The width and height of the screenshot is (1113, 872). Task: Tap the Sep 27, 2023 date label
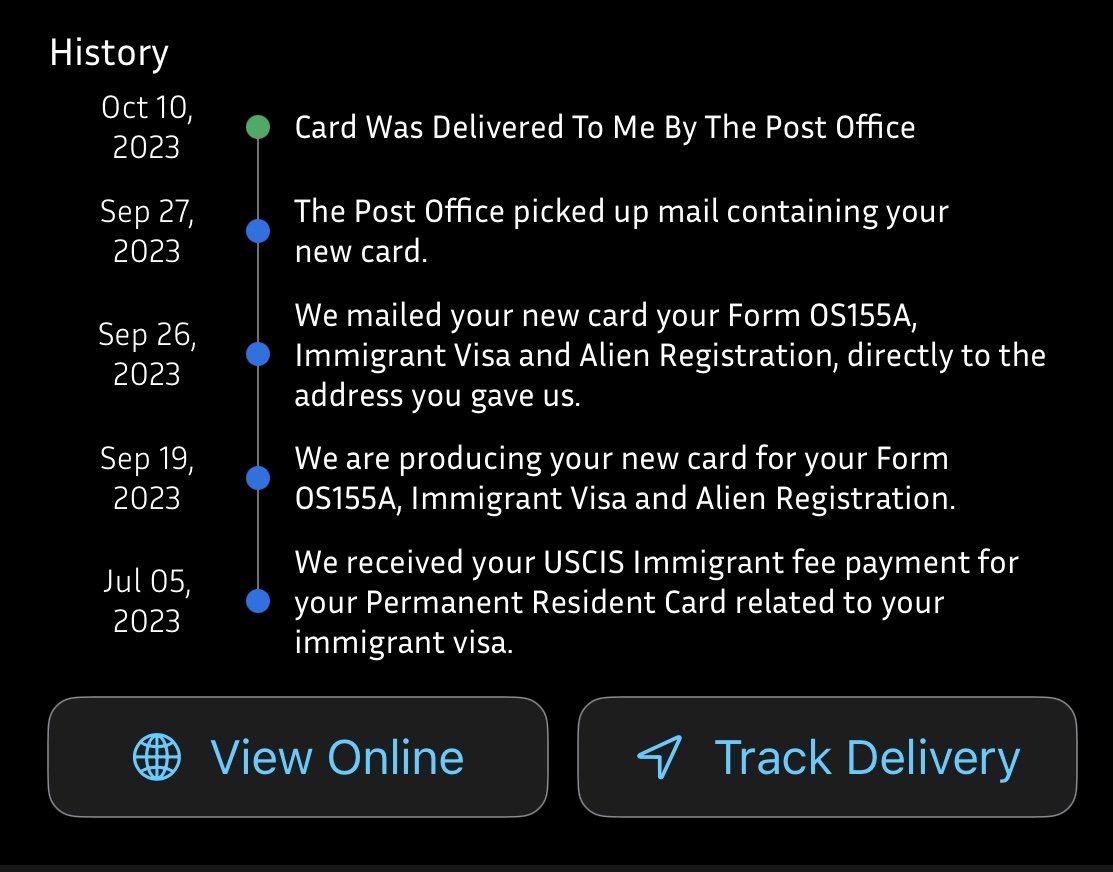(147, 231)
